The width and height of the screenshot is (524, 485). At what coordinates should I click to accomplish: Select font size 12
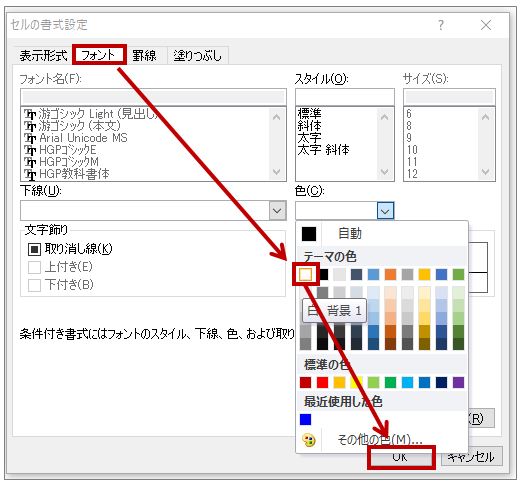point(412,174)
